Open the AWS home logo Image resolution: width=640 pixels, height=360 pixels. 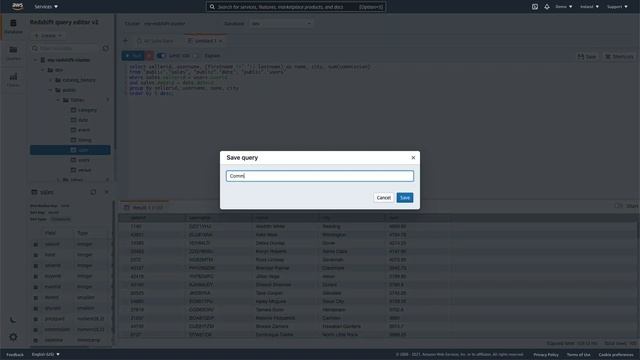[x=17, y=6]
